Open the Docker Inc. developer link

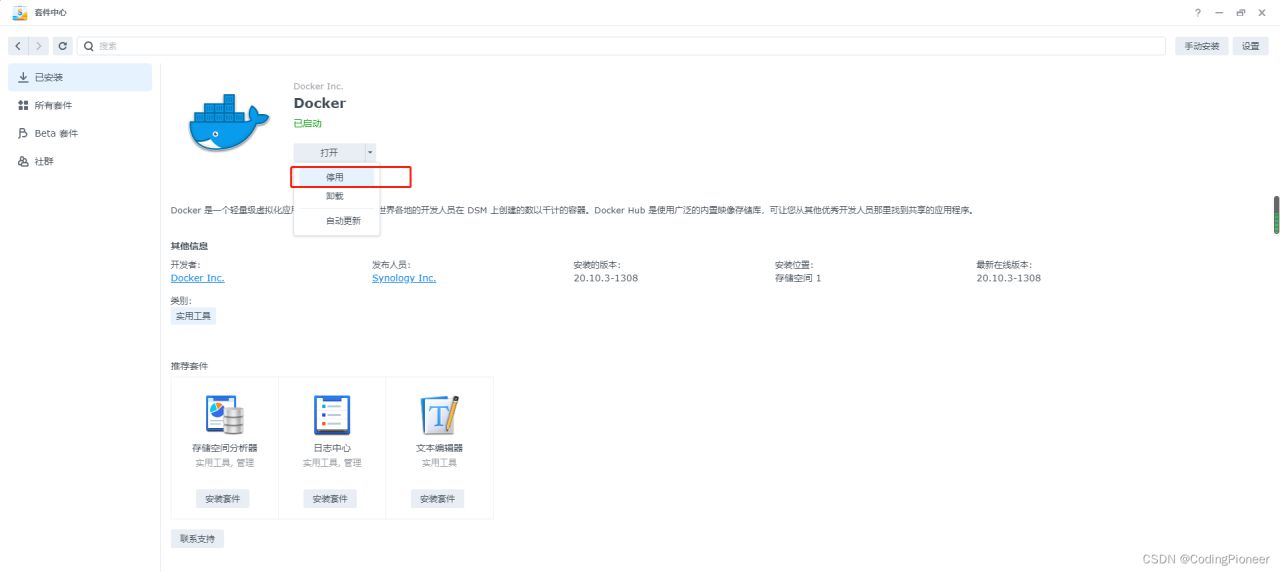point(197,278)
